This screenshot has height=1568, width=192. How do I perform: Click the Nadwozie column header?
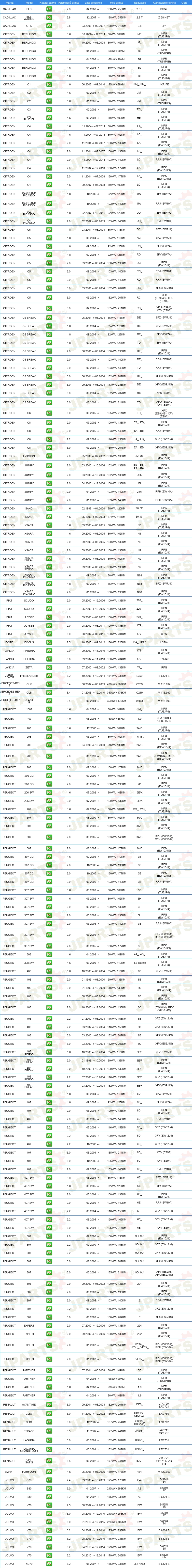pyautogui.click(x=140, y=2)
